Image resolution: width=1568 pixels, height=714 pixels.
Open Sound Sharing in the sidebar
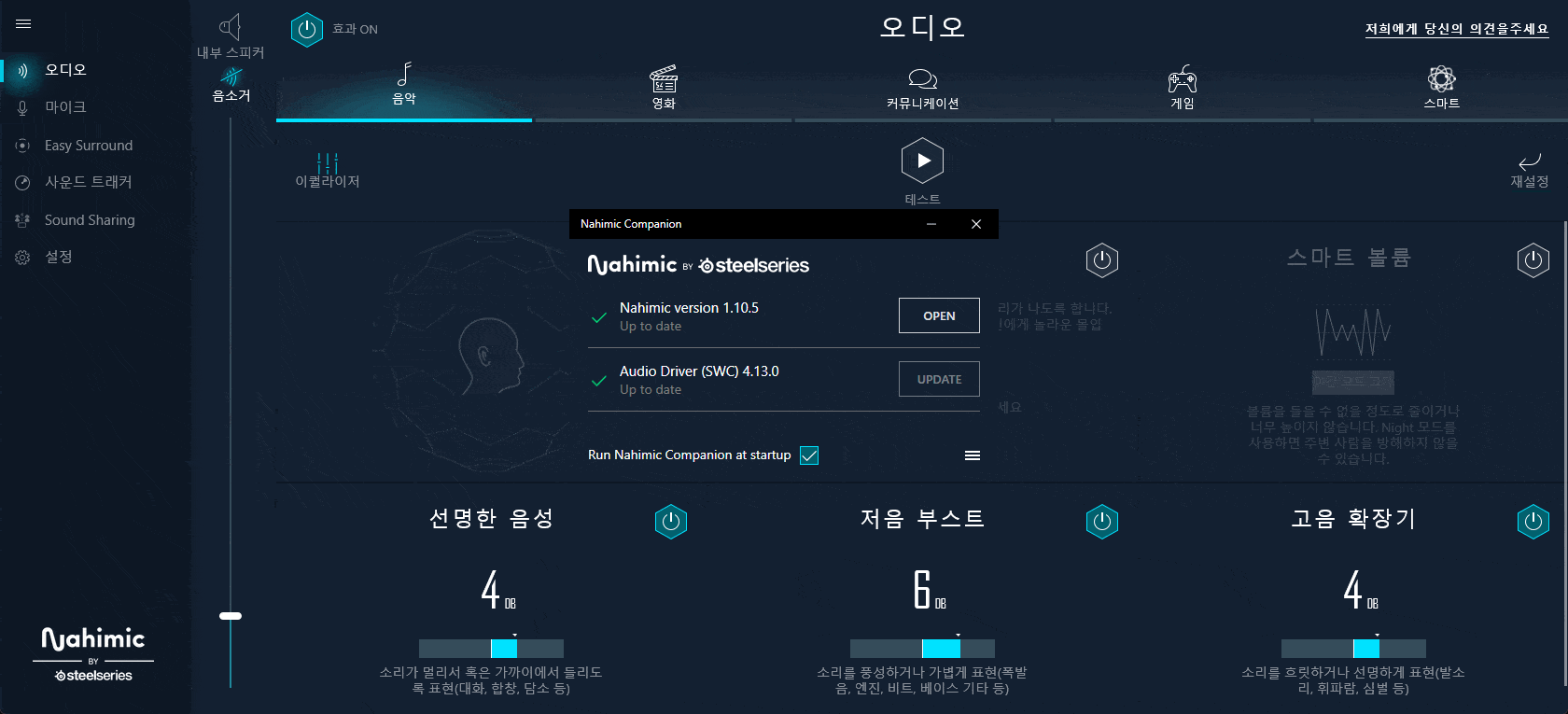(x=90, y=220)
